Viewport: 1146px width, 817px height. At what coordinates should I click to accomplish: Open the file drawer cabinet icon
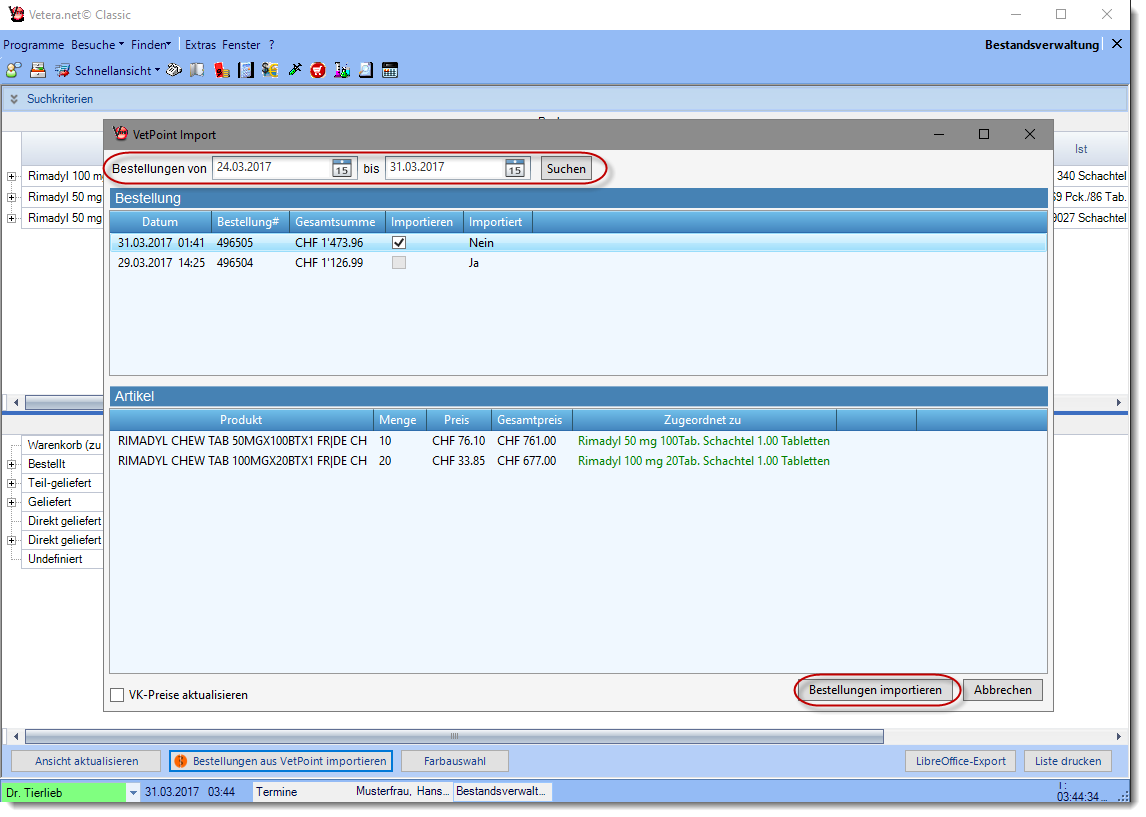[38, 70]
